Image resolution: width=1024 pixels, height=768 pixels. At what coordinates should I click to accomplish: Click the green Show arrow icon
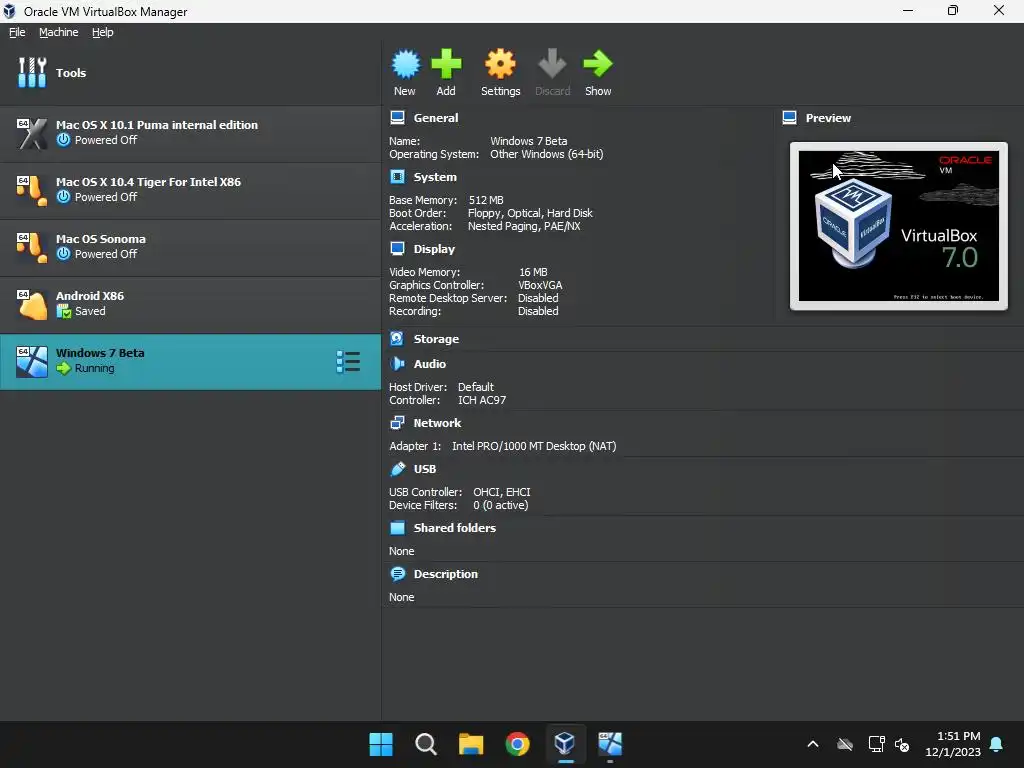[x=598, y=64]
